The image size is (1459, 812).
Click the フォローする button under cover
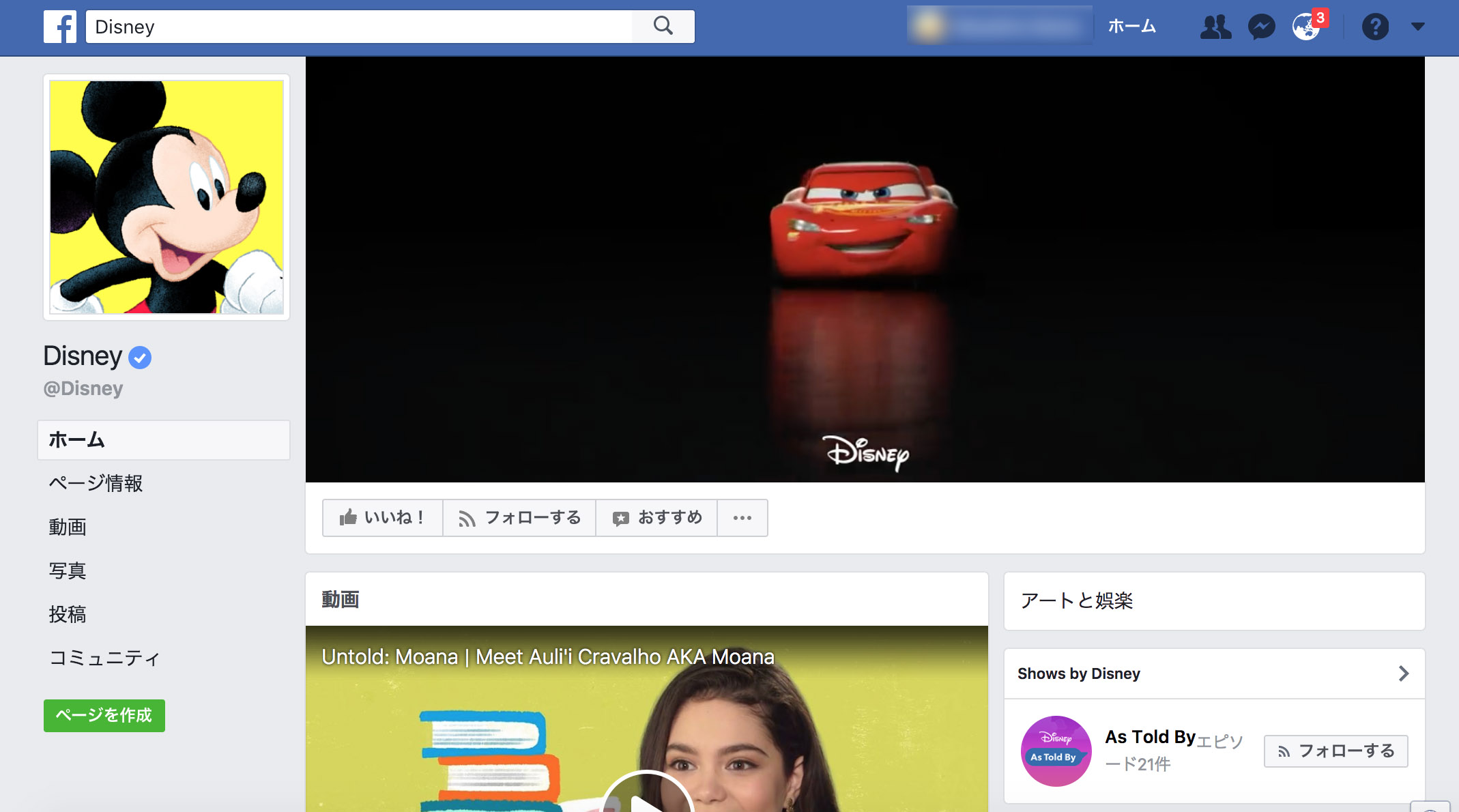click(x=519, y=518)
